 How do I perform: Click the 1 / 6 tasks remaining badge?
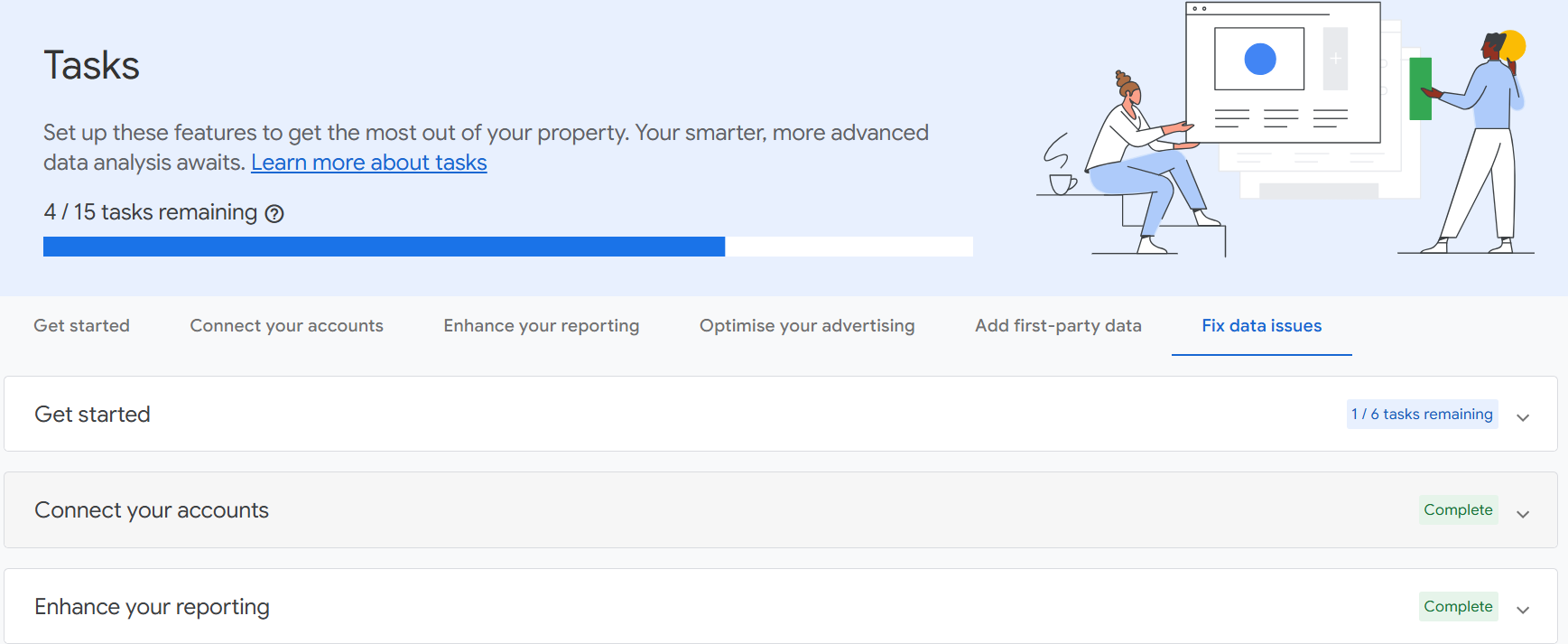point(1422,414)
